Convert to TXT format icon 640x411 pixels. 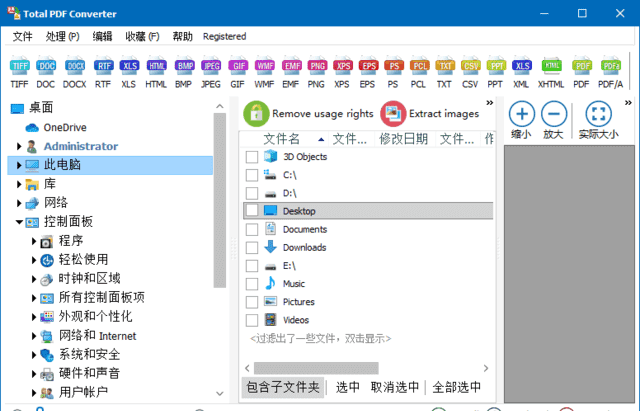[x=445, y=66]
